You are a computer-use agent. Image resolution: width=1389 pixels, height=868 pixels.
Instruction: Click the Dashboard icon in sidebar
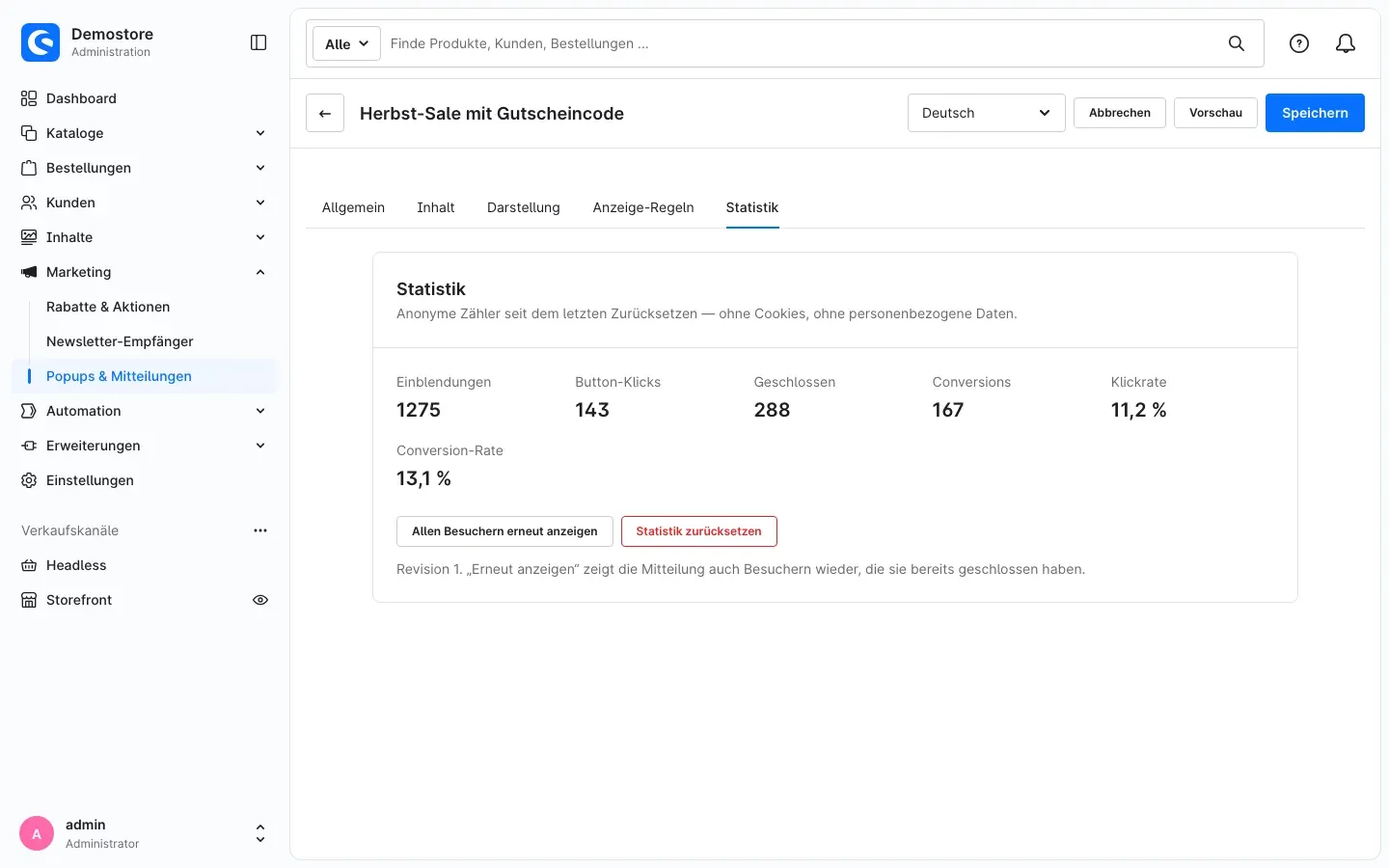(29, 98)
